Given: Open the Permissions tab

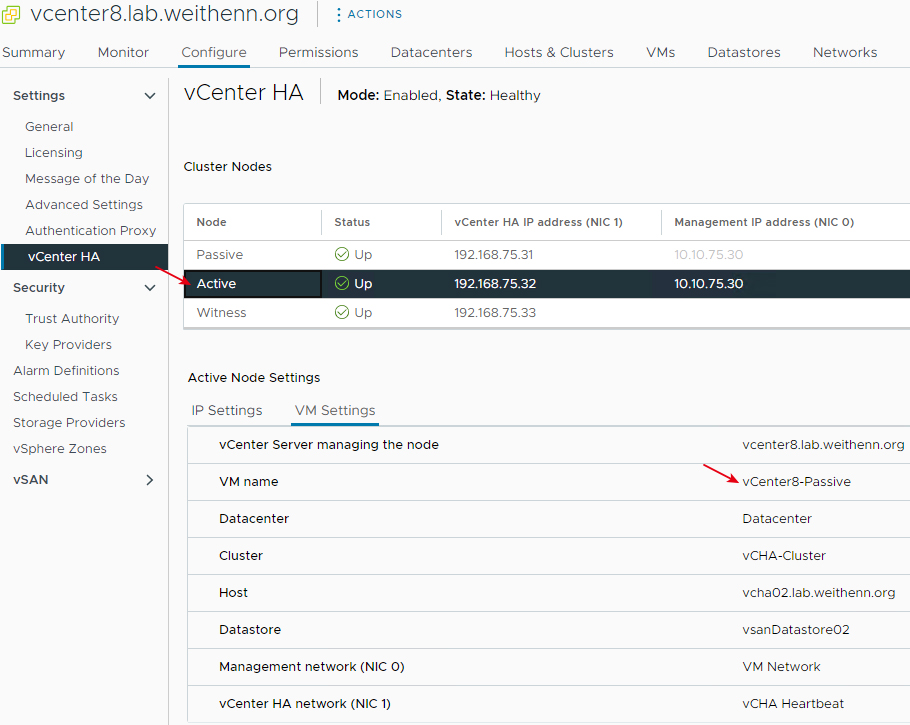Looking at the screenshot, I should 318,52.
